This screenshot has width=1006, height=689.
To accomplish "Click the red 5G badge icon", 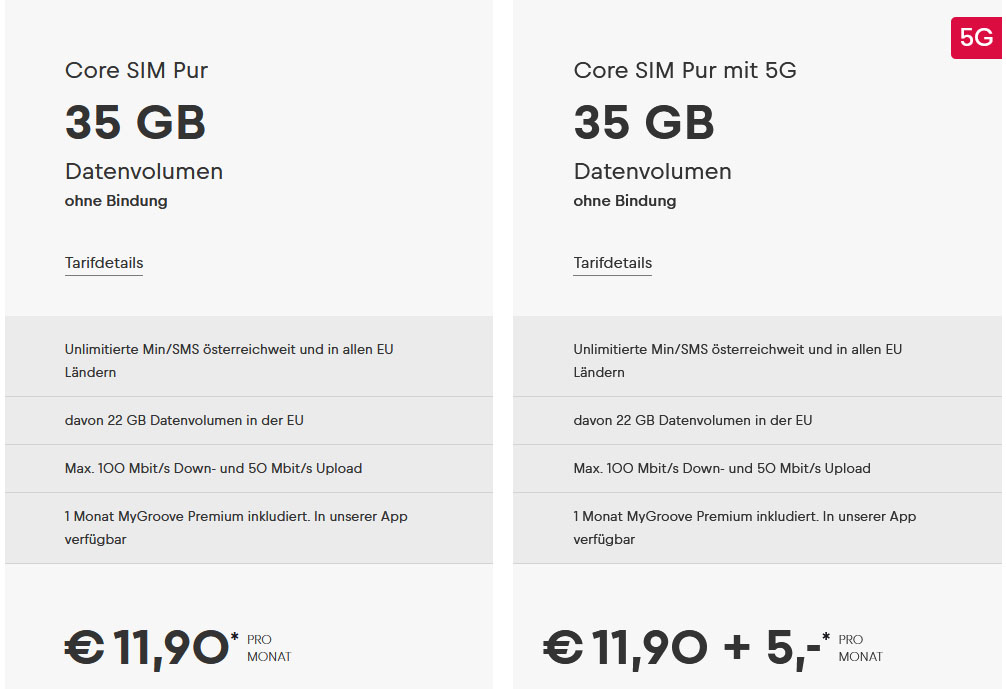I will (x=975, y=38).
